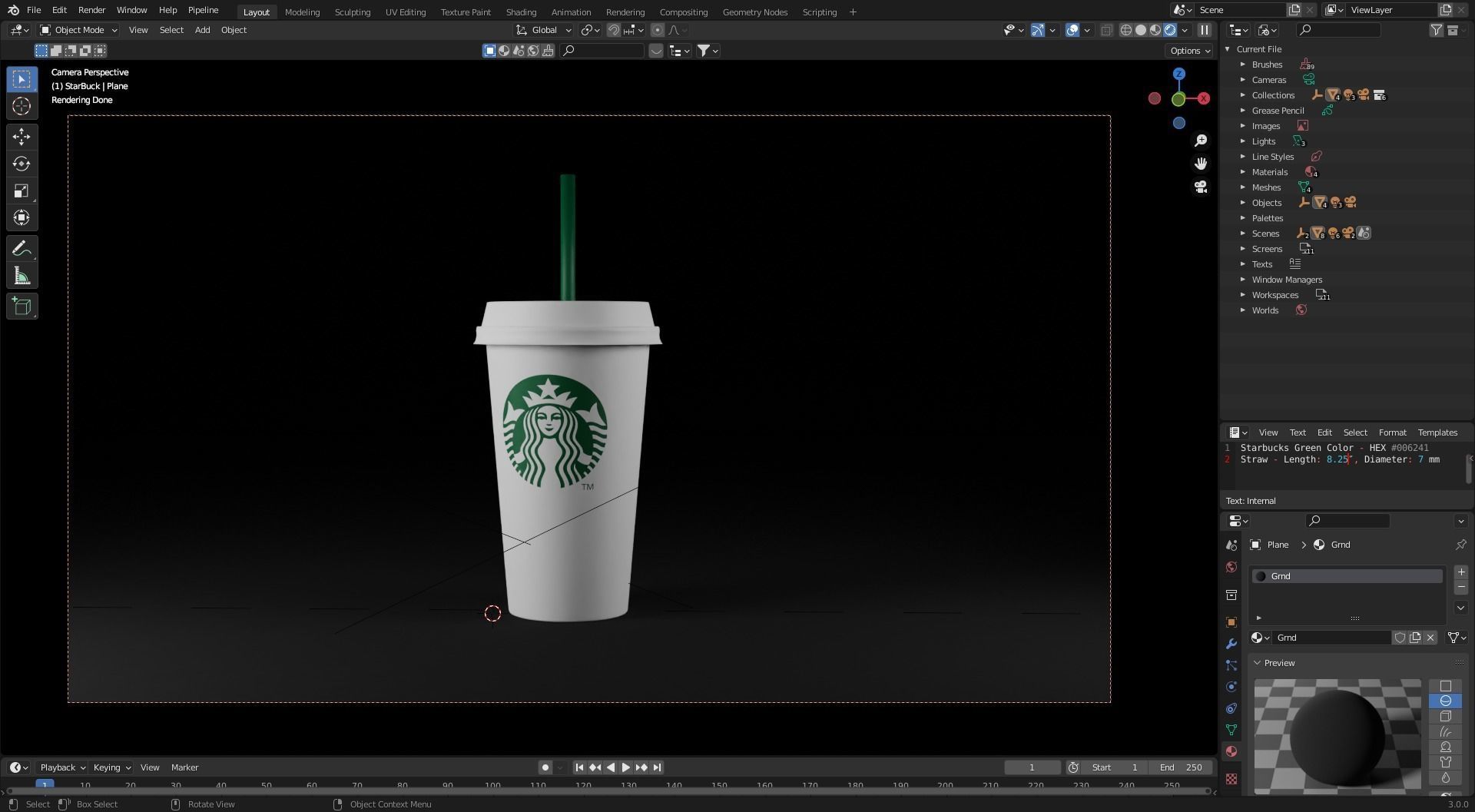Activate the Select Box tool
This screenshot has width=1475, height=812.
22,79
